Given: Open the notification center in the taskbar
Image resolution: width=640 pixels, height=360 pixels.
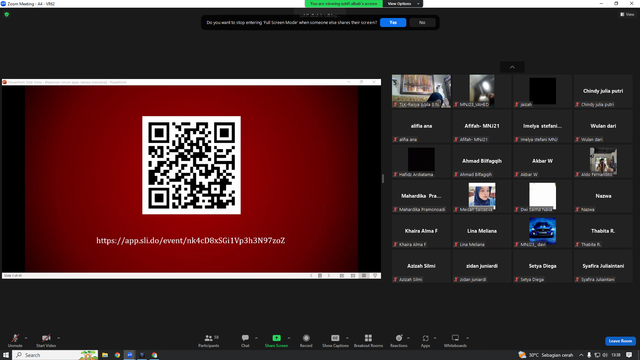Looking at the screenshot, I should point(629,355).
